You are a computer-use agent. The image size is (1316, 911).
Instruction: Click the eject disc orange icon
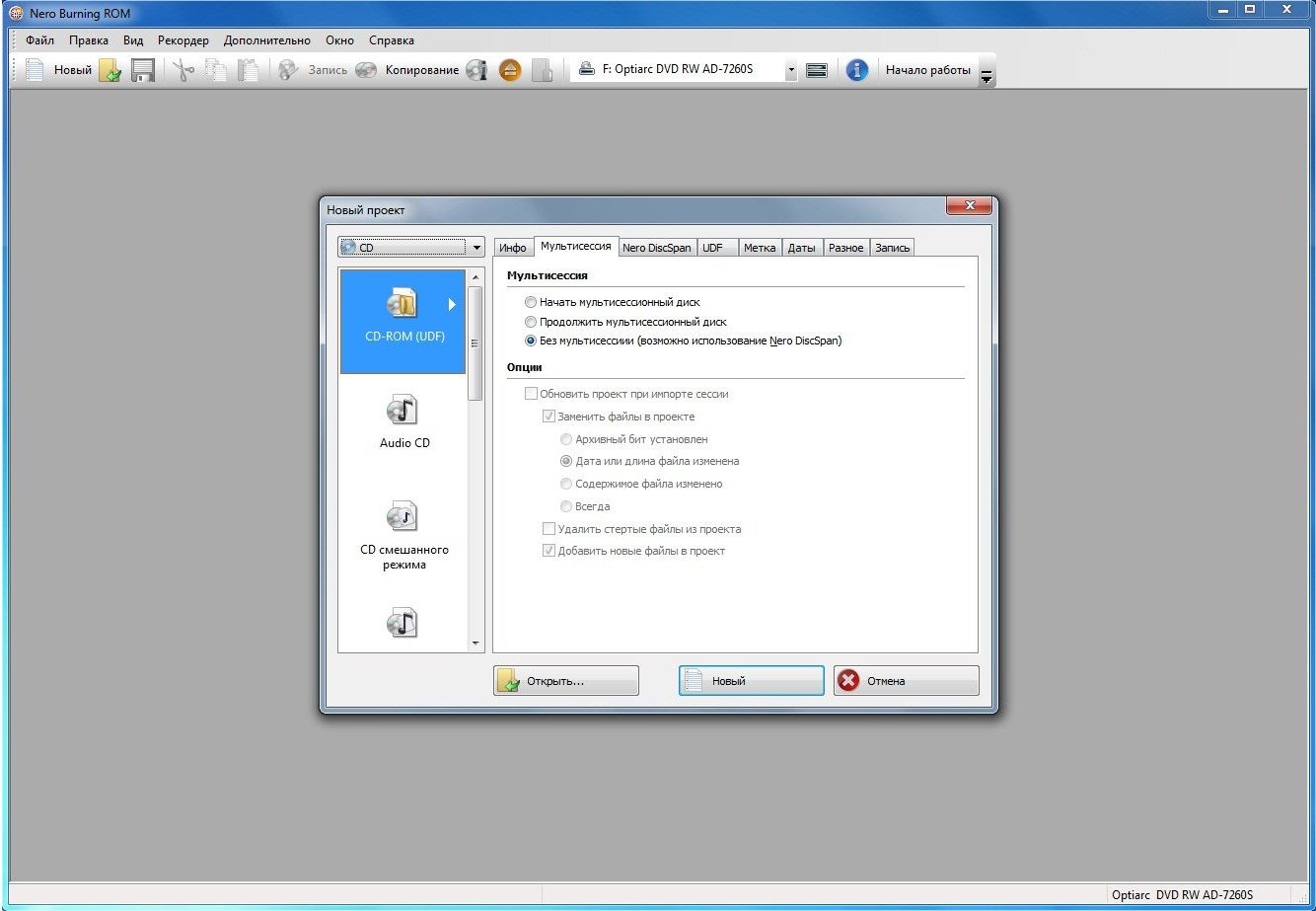[509, 70]
